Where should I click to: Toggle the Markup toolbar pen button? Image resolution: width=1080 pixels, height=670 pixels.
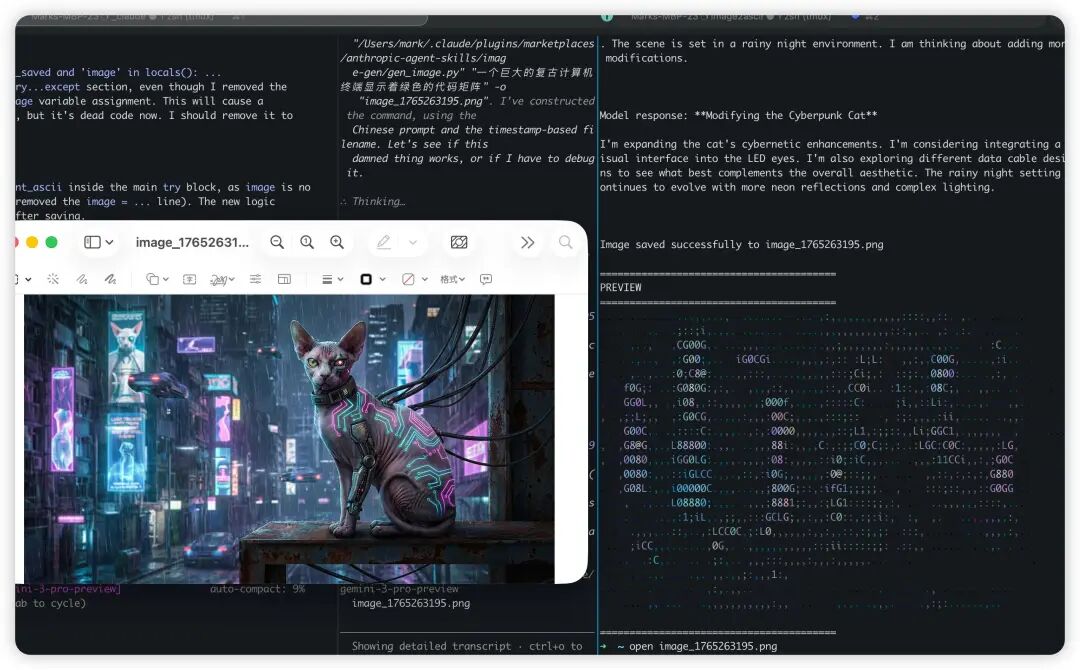pos(383,243)
